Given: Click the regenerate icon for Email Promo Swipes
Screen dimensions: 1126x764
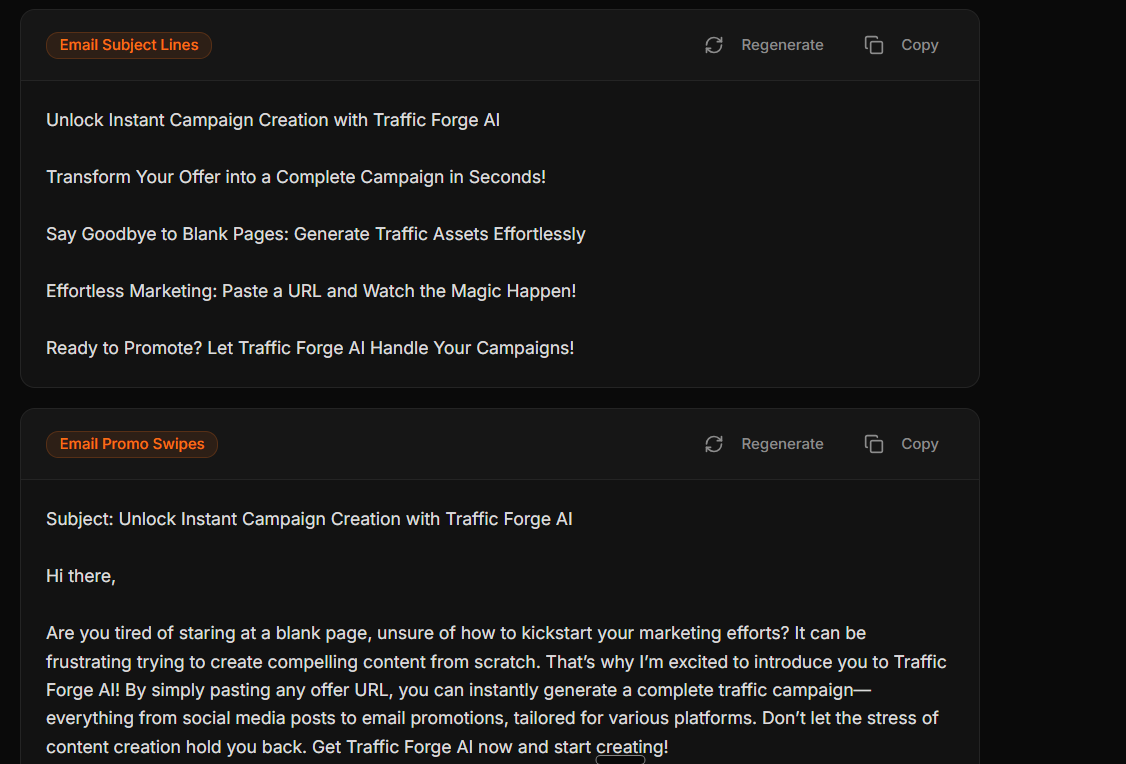Looking at the screenshot, I should pyautogui.click(x=714, y=444).
